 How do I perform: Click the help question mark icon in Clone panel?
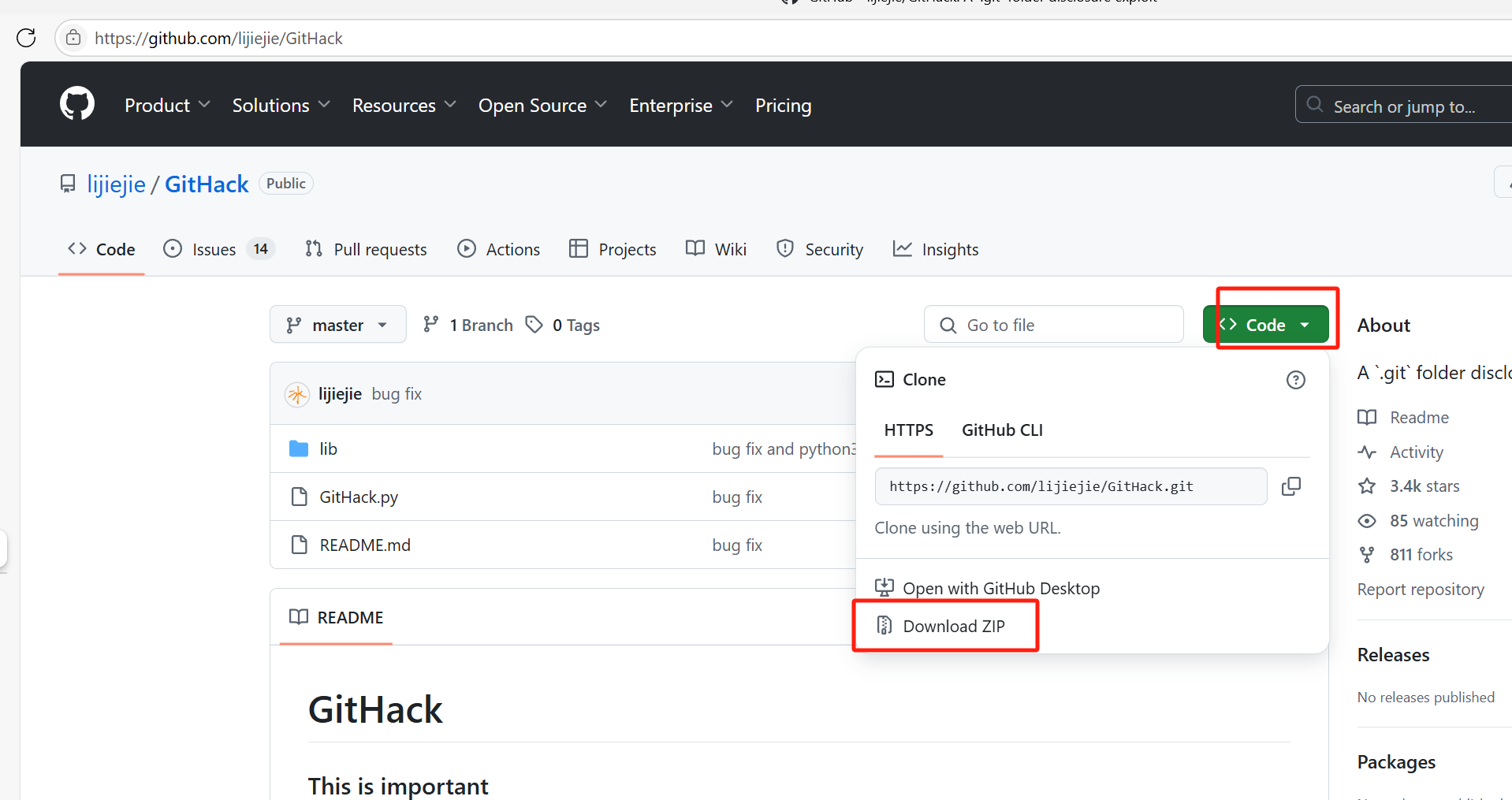(1295, 380)
